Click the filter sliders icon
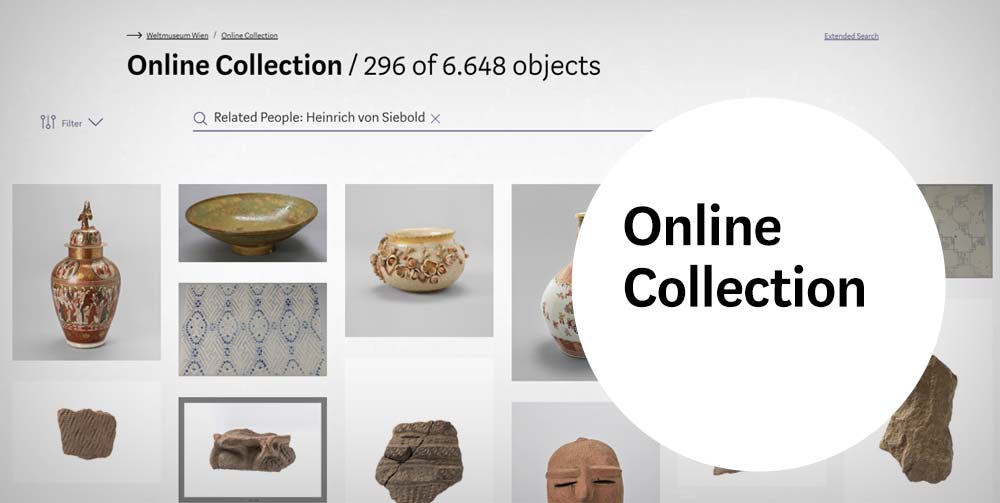Viewport: 1000px width, 503px height. pyautogui.click(x=48, y=122)
